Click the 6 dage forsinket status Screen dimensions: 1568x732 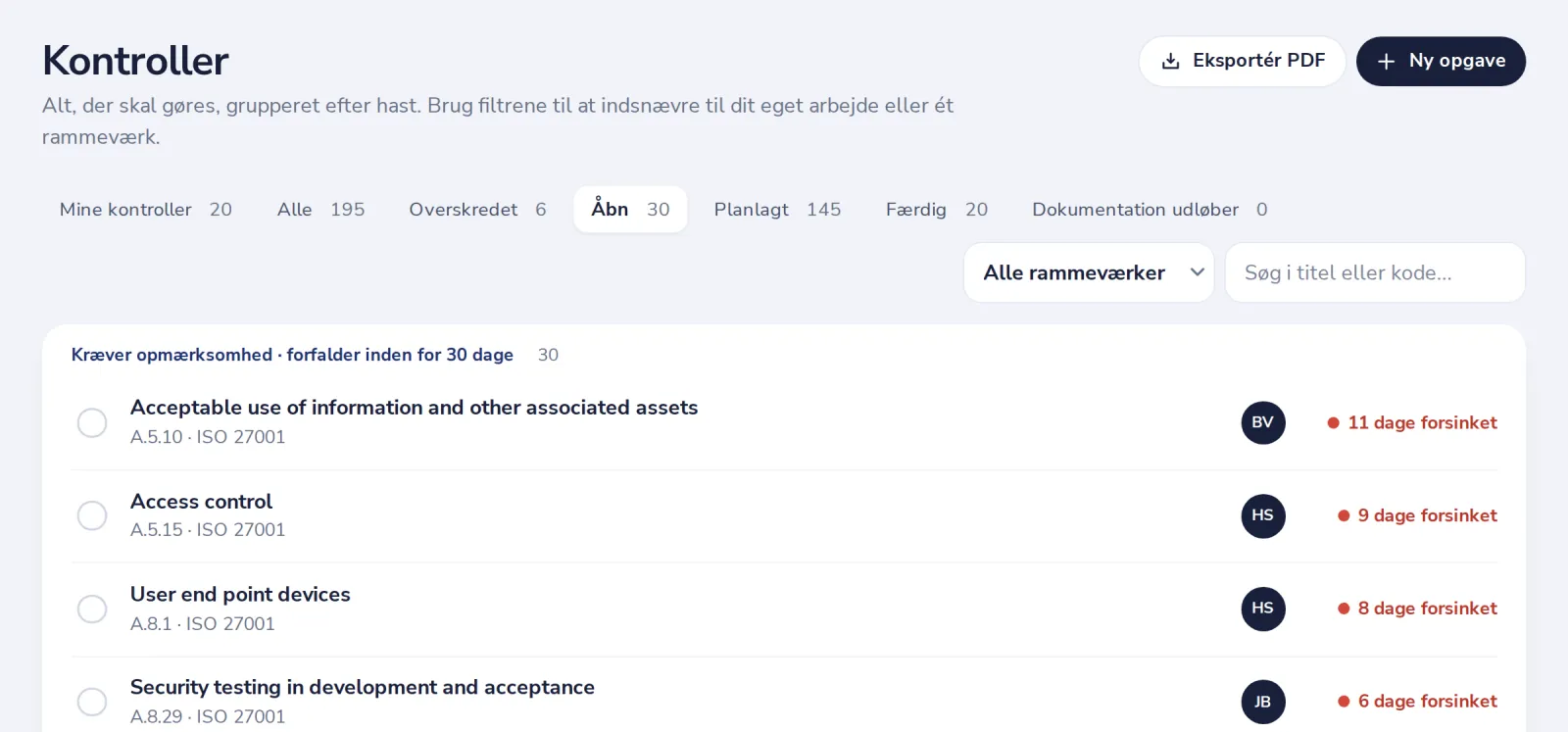coord(1417,702)
